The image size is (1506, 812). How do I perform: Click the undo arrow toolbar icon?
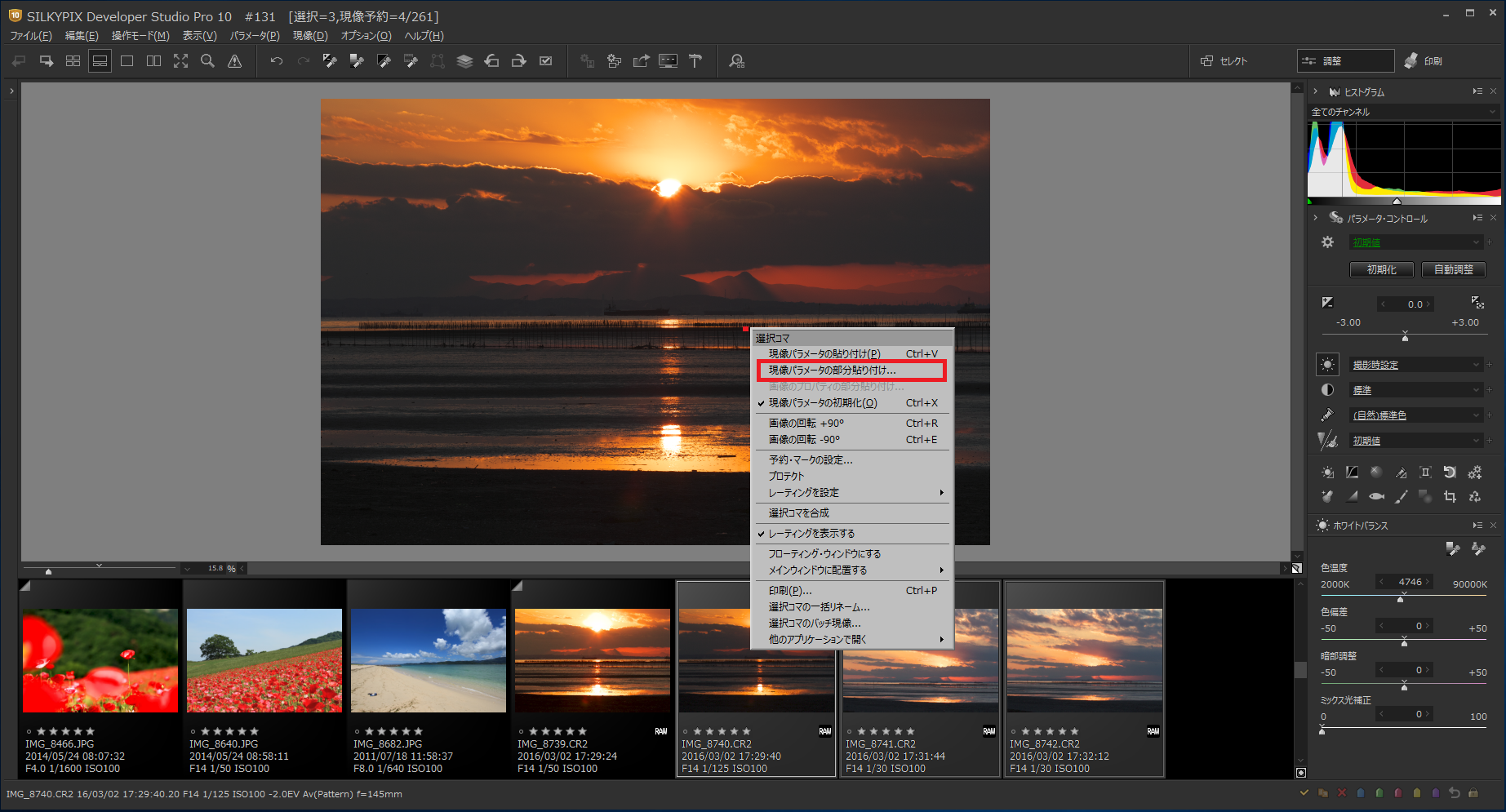(277, 61)
